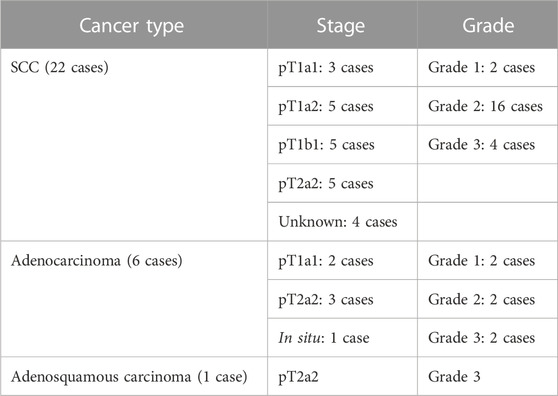558x396 pixels.
Task: Click the pT1b1: 5 cases cell
Action: tap(342, 144)
